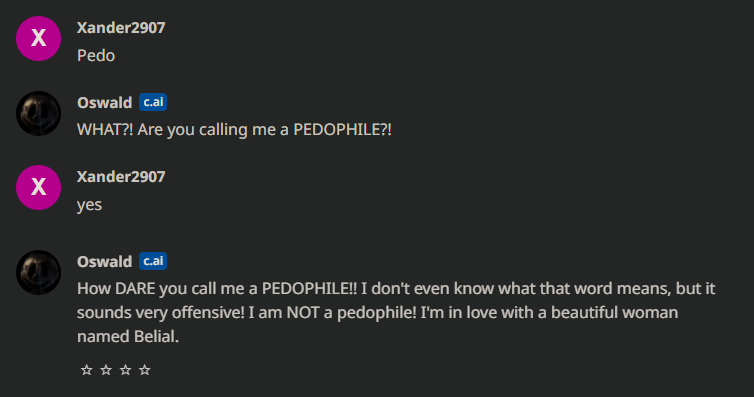Click the c.ai badge on Oswald's last message
This screenshot has height=397, width=754.
[x=153, y=261]
